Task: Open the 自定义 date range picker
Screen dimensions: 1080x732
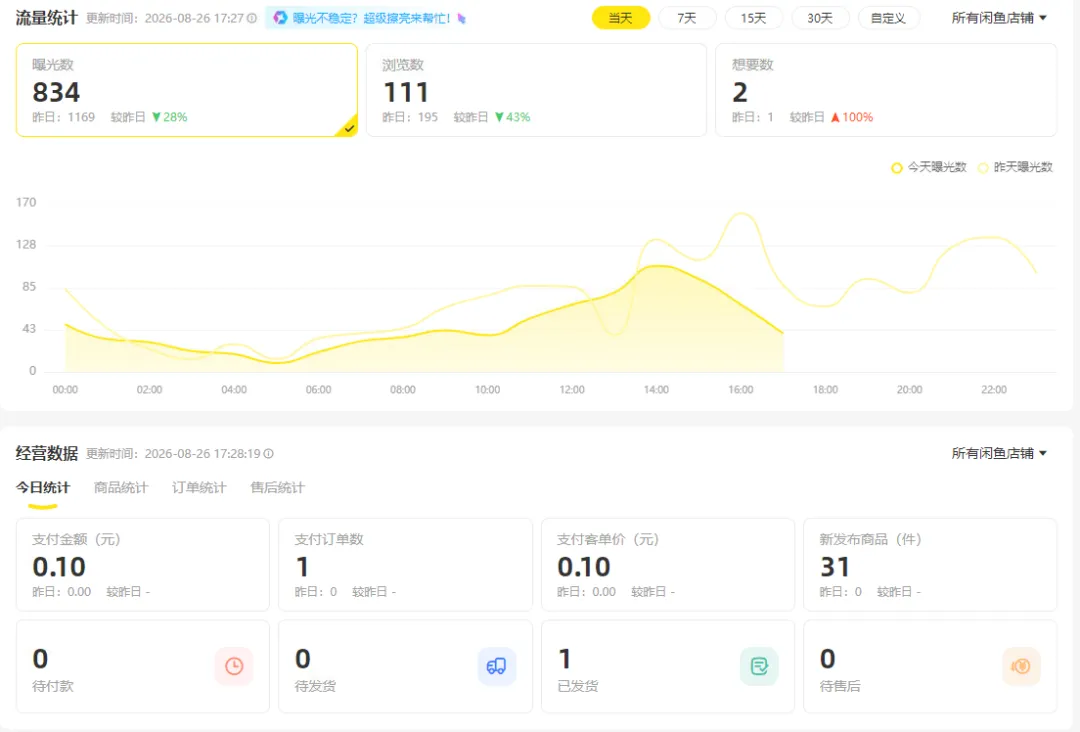Action: coord(889,18)
